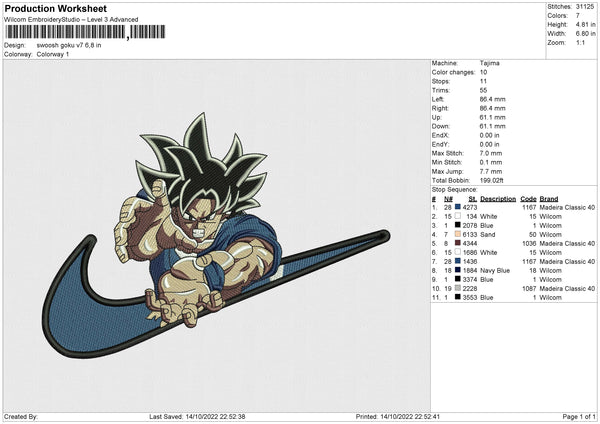
Task: Click the "Printed: 14/10/2022 22:52:41" footer
Action: 398,416
